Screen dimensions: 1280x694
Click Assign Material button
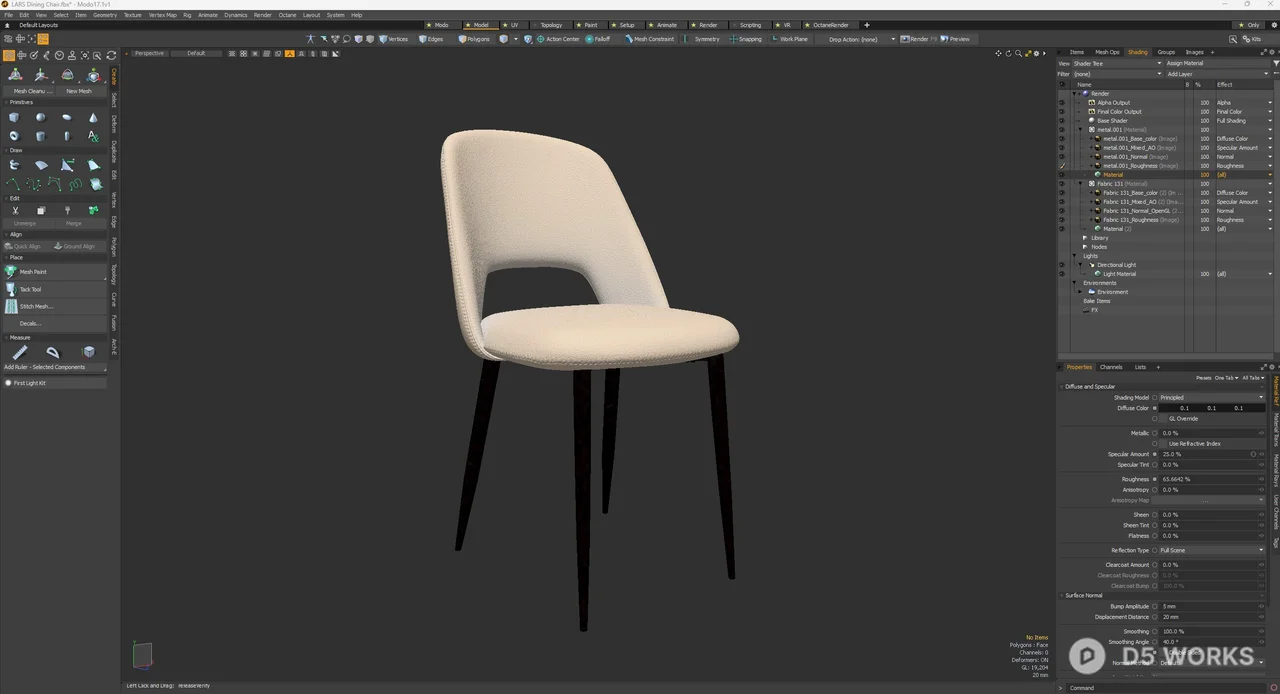[1217, 63]
